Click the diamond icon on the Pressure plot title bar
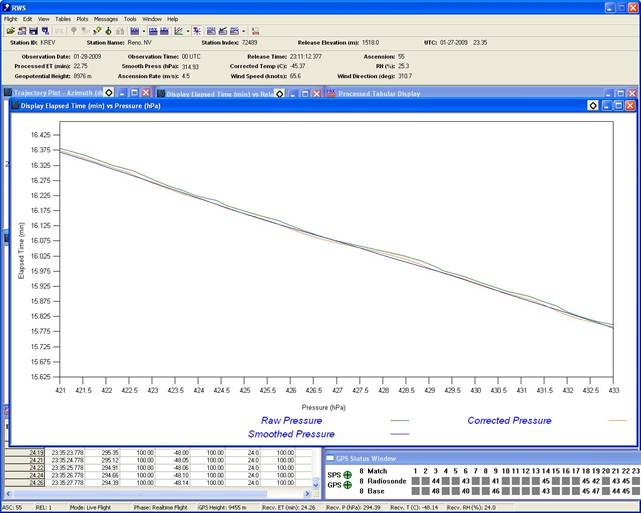 click(593, 105)
